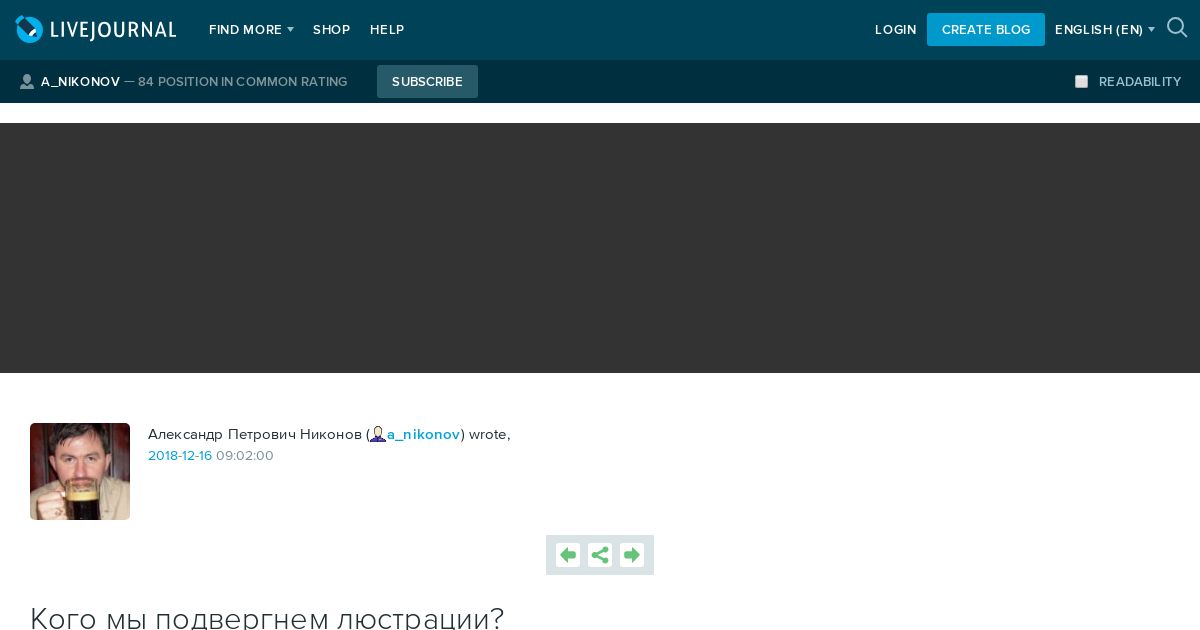The image size is (1200, 630).
Task: Open the search magnifier icon
Action: pos(1177,28)
